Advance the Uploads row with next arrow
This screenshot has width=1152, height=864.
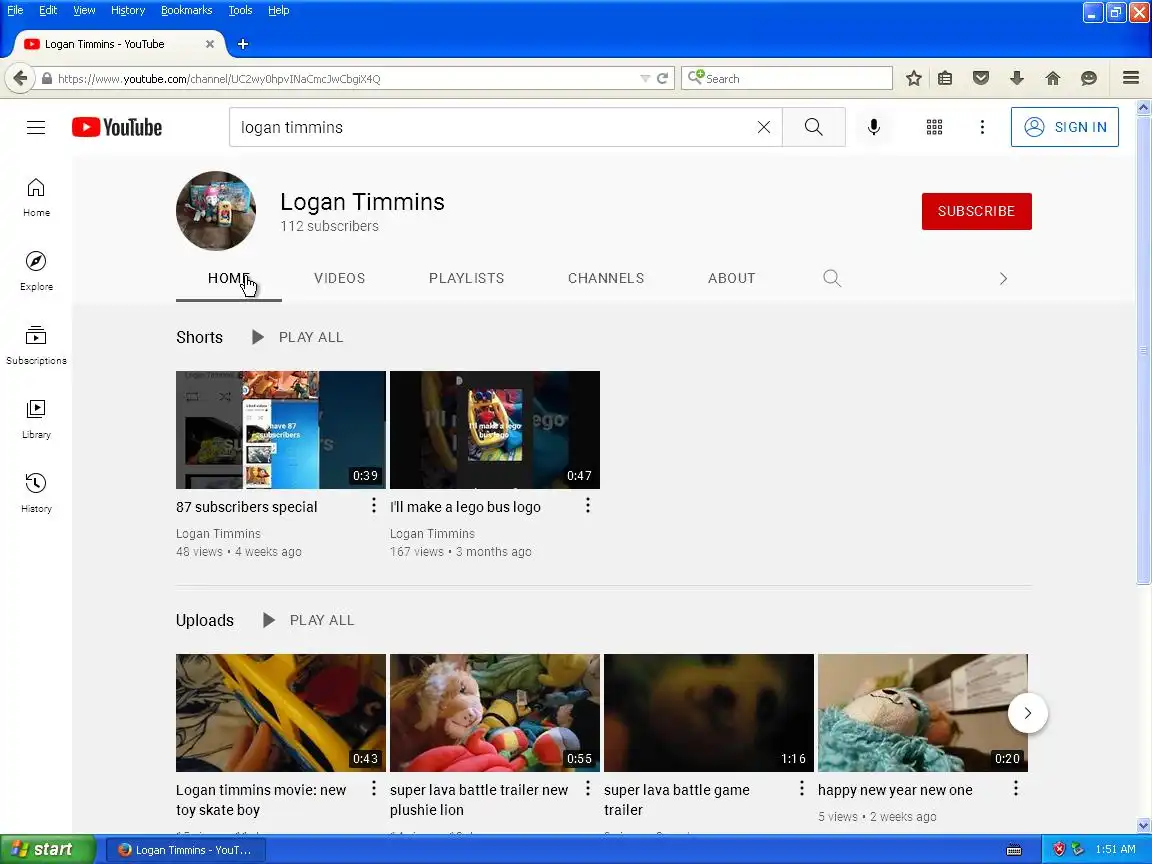coord(1027,713)
